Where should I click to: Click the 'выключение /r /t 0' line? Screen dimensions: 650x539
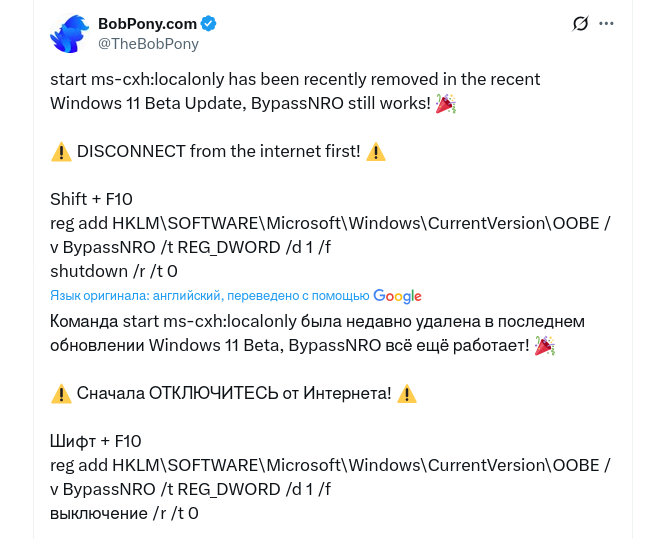124,513
